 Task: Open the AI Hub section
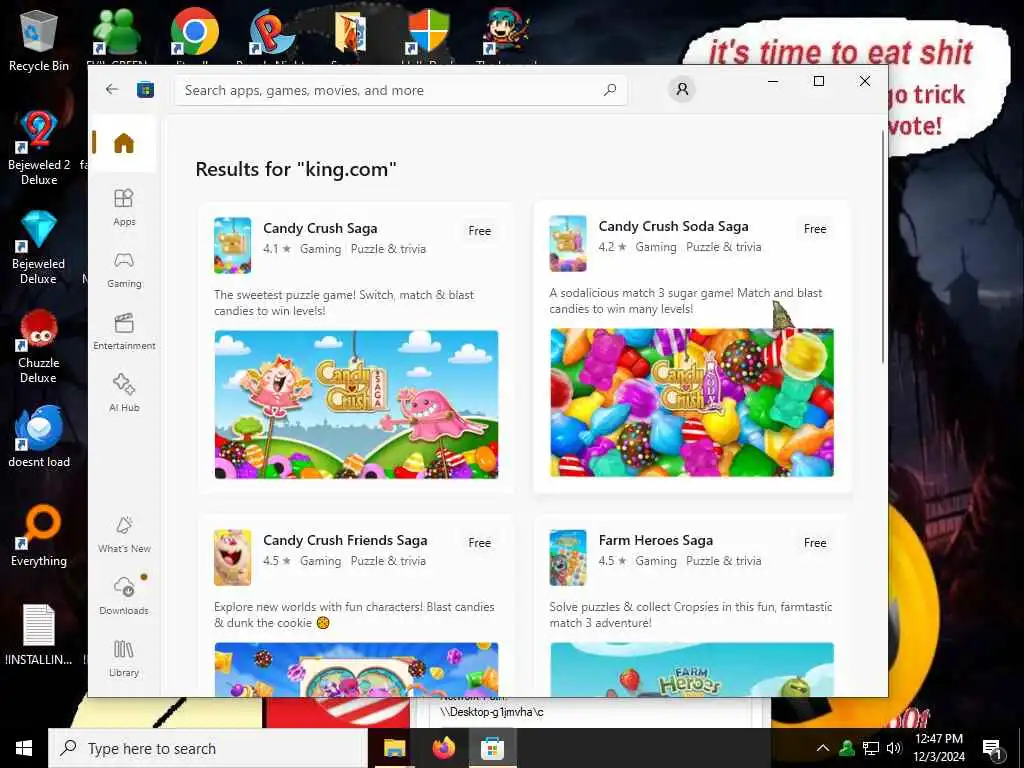tap(124, 393)
